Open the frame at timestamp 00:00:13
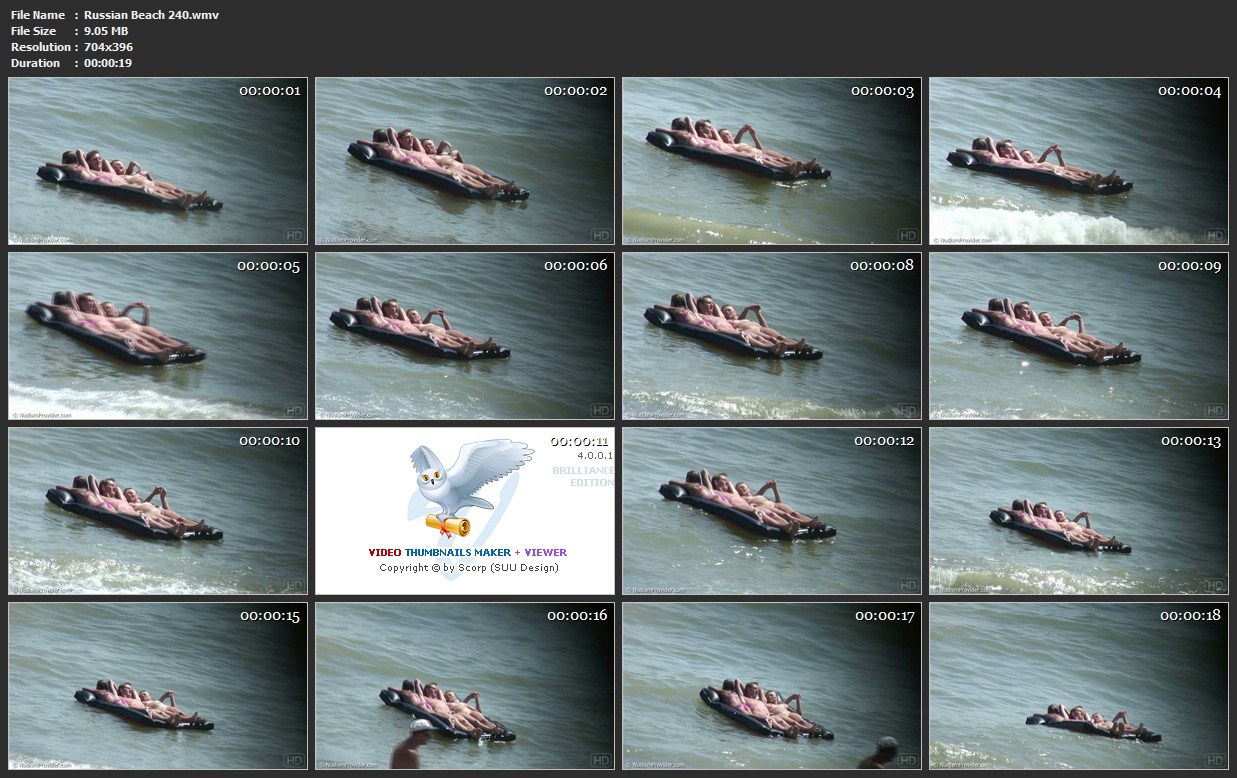The image size is (1237, 778). pos(1078,511)
